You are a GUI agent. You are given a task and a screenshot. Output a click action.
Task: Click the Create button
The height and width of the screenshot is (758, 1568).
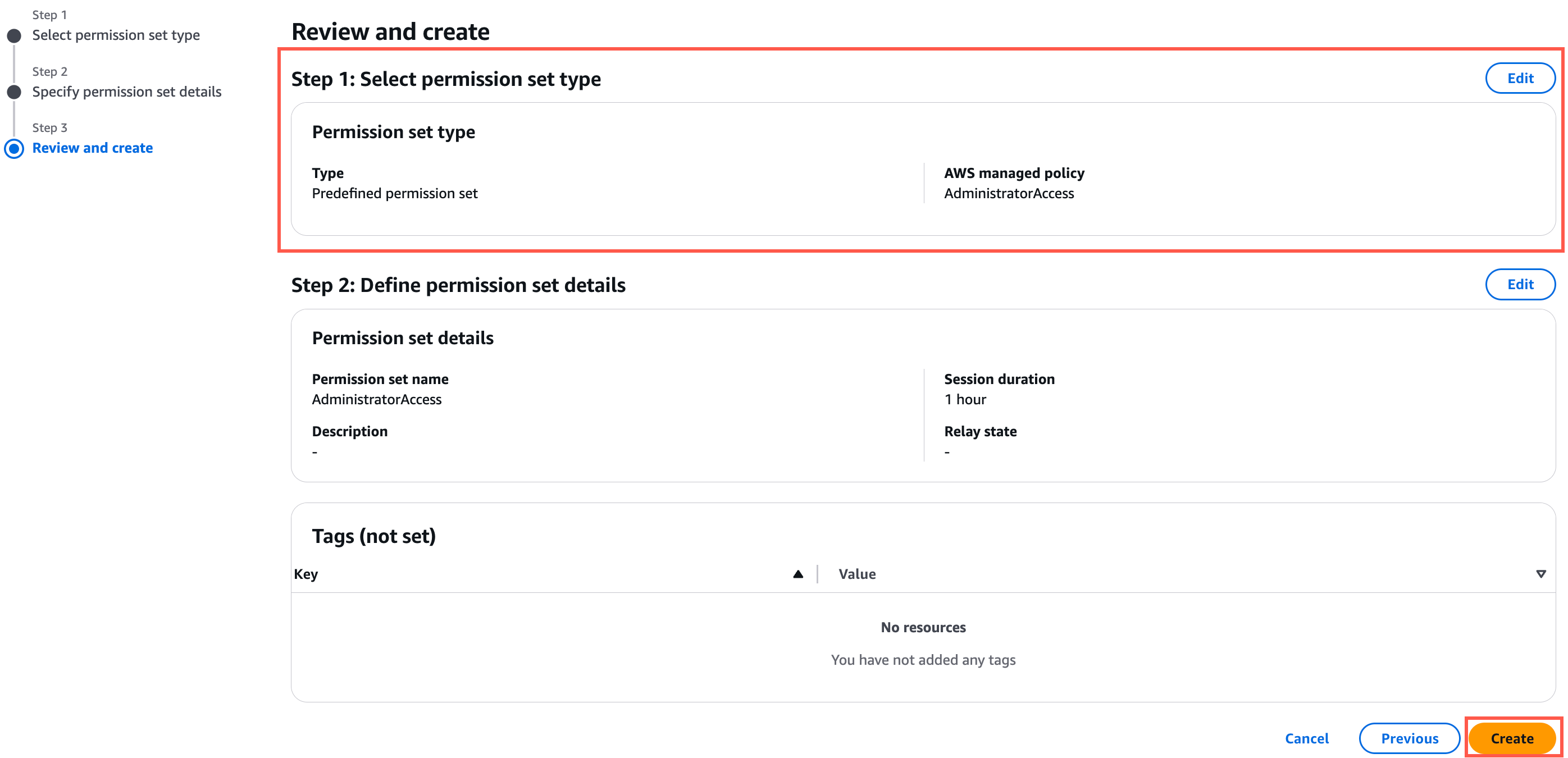1511,738
